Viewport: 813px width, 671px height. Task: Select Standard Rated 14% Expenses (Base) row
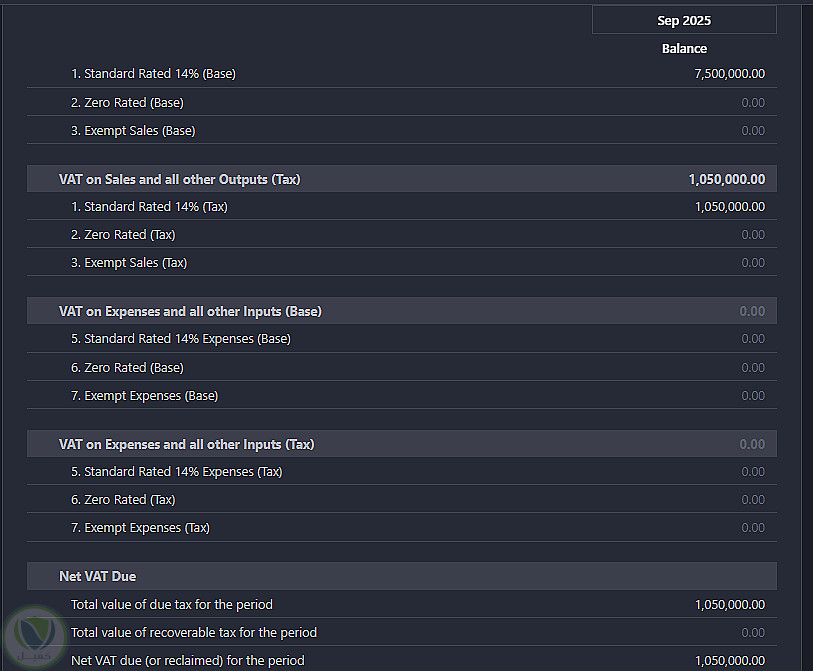[x=180, y=339]
